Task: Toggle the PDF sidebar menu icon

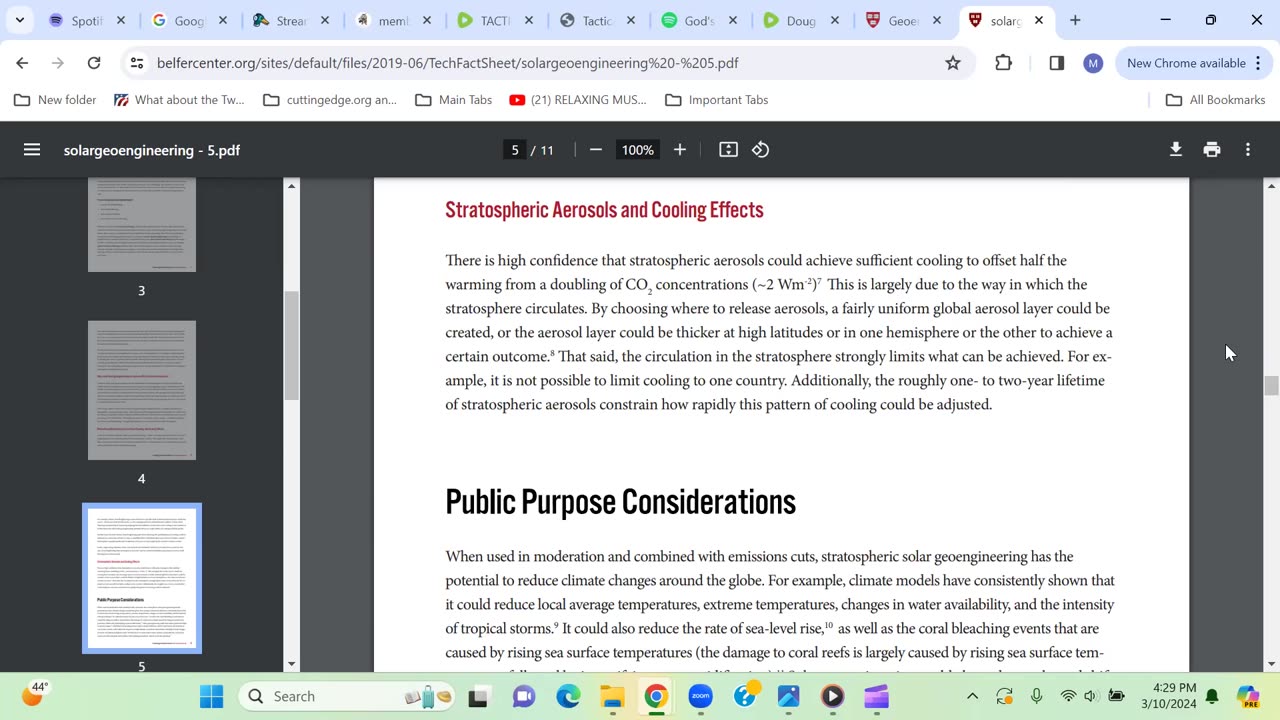Action: click(32, 150)
